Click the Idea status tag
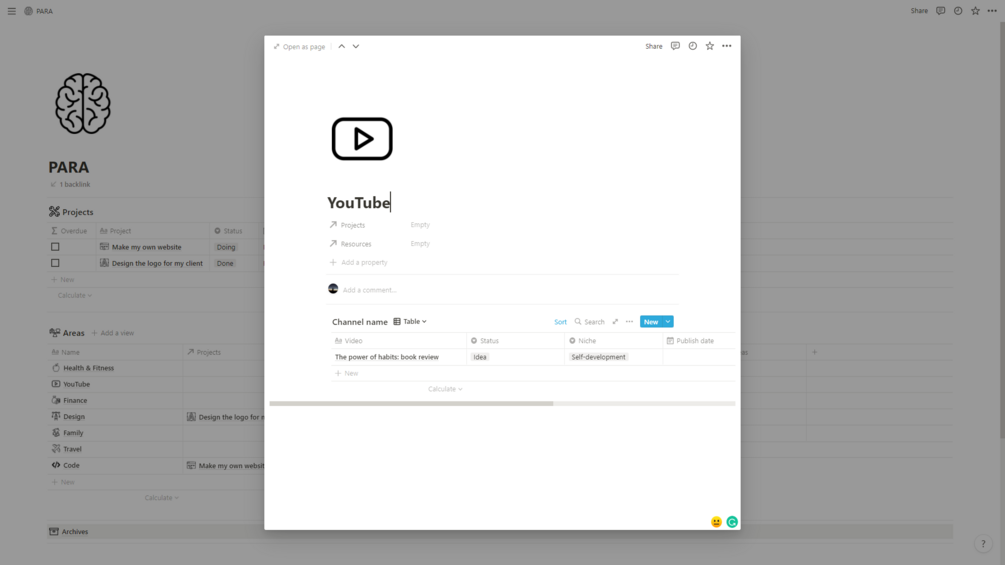 point(480,357)
